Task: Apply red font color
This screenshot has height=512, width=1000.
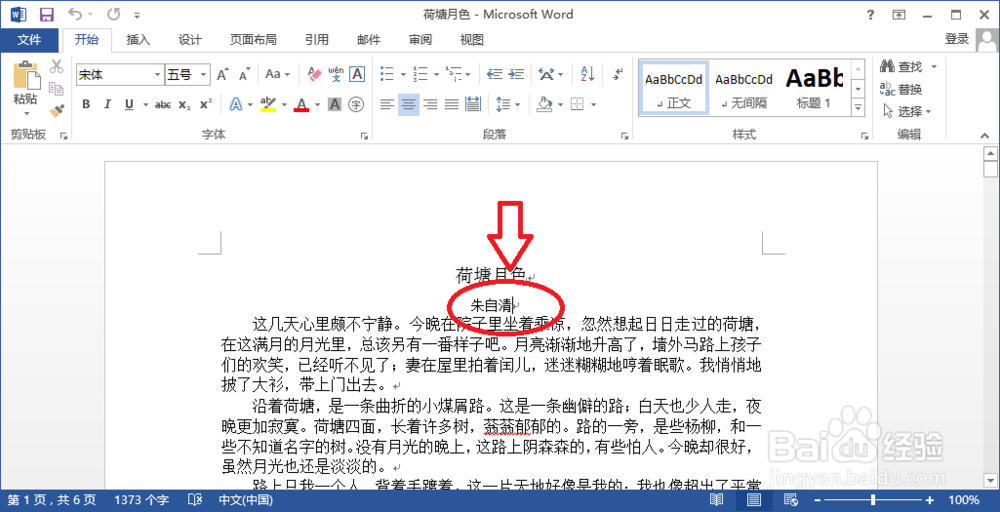Action: (x=302, y=105)
